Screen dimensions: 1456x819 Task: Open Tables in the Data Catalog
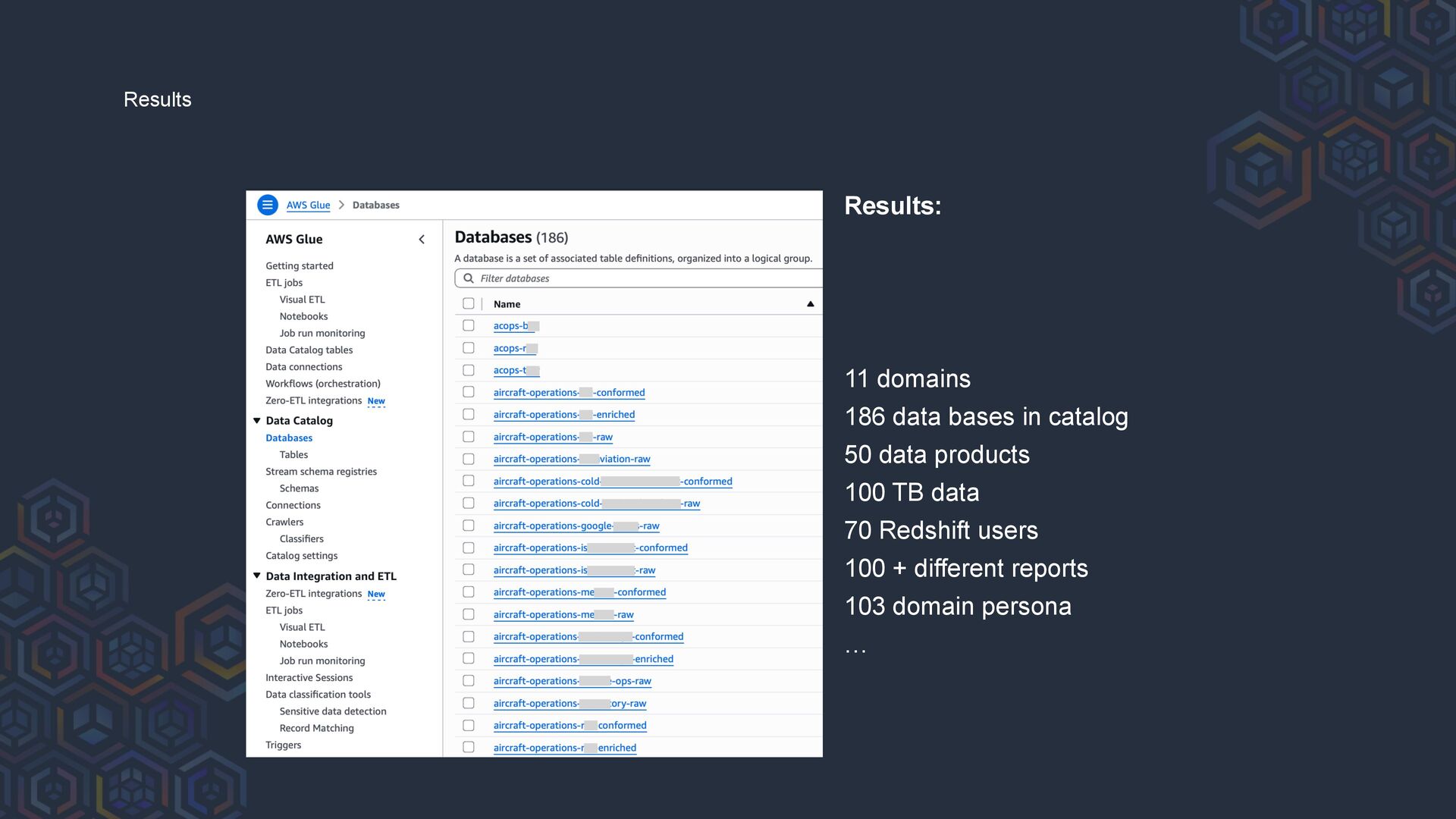(293, 455)
